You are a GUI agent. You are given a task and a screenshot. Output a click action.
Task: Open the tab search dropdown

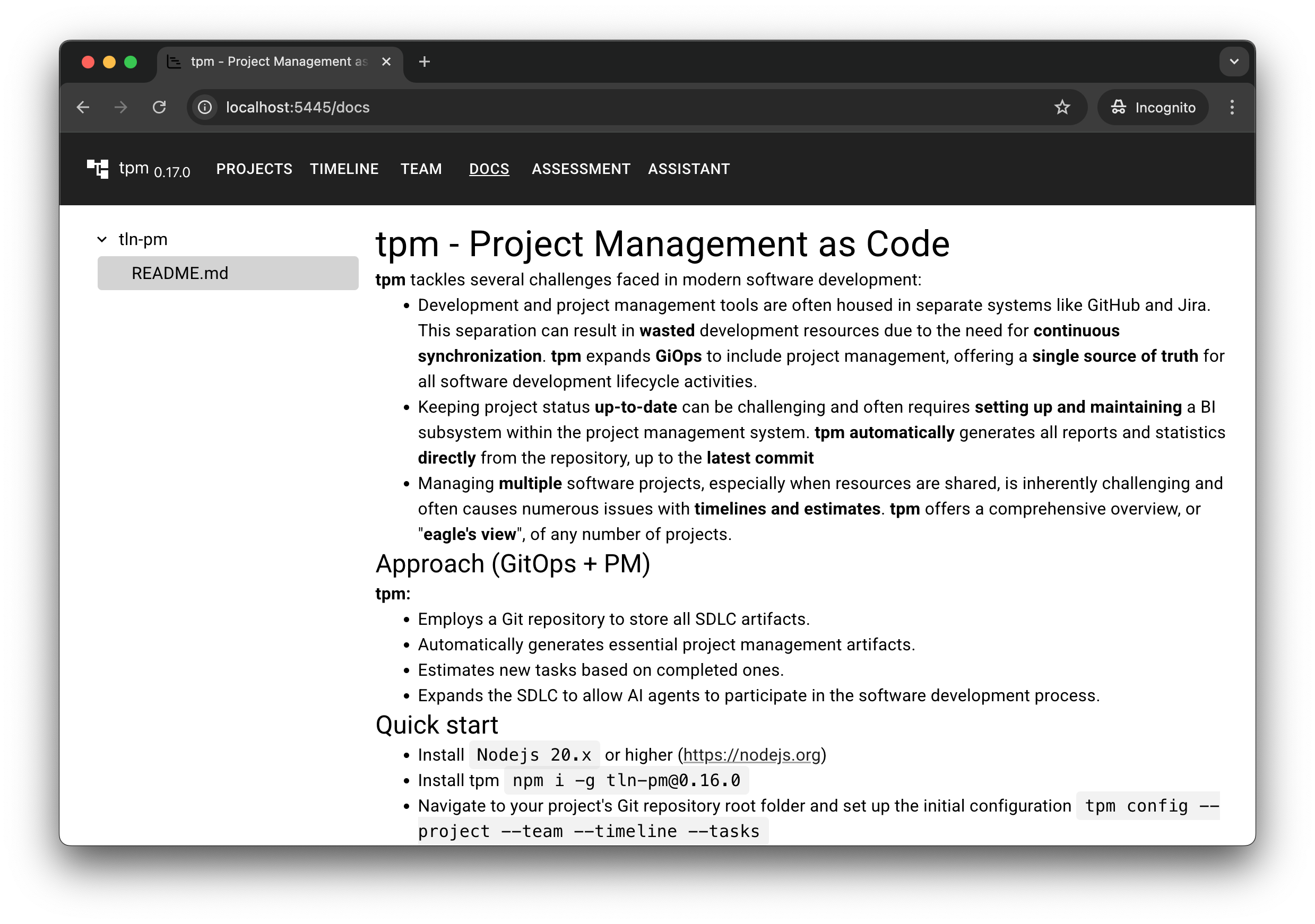pos(1234,62)
